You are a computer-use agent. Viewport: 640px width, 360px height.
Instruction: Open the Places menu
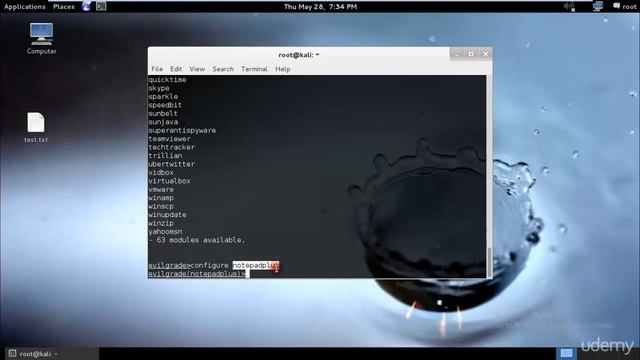(x=64, y=7)
